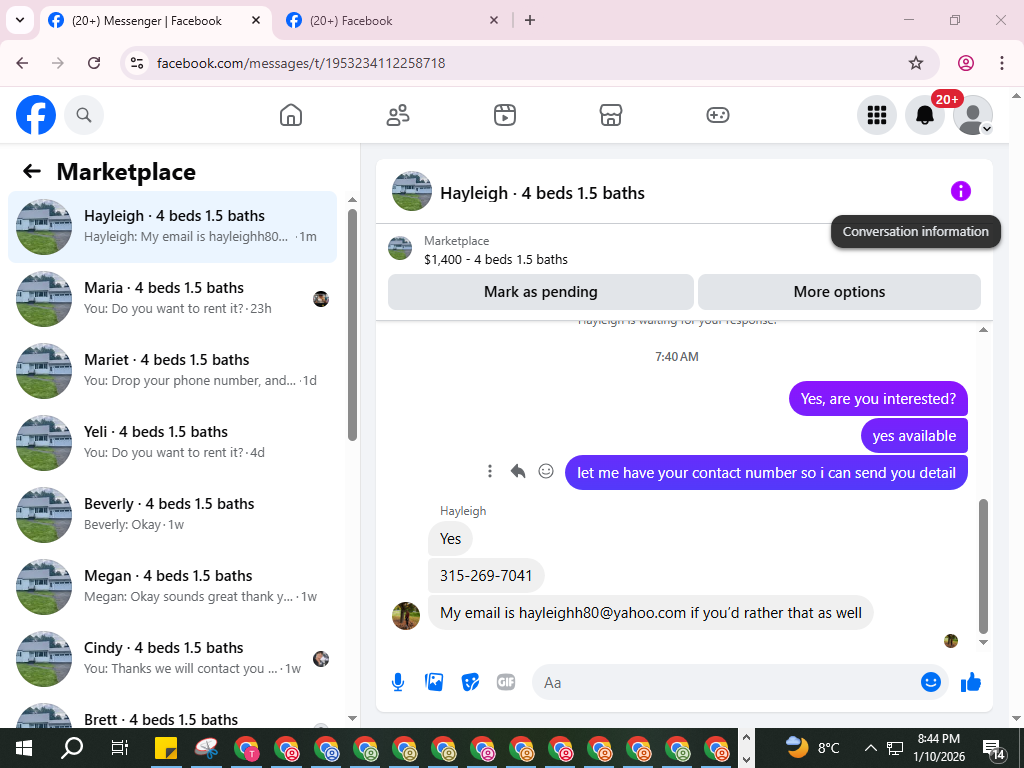
Task: Attach a file with the photo icon
Action: pos(434,682)
